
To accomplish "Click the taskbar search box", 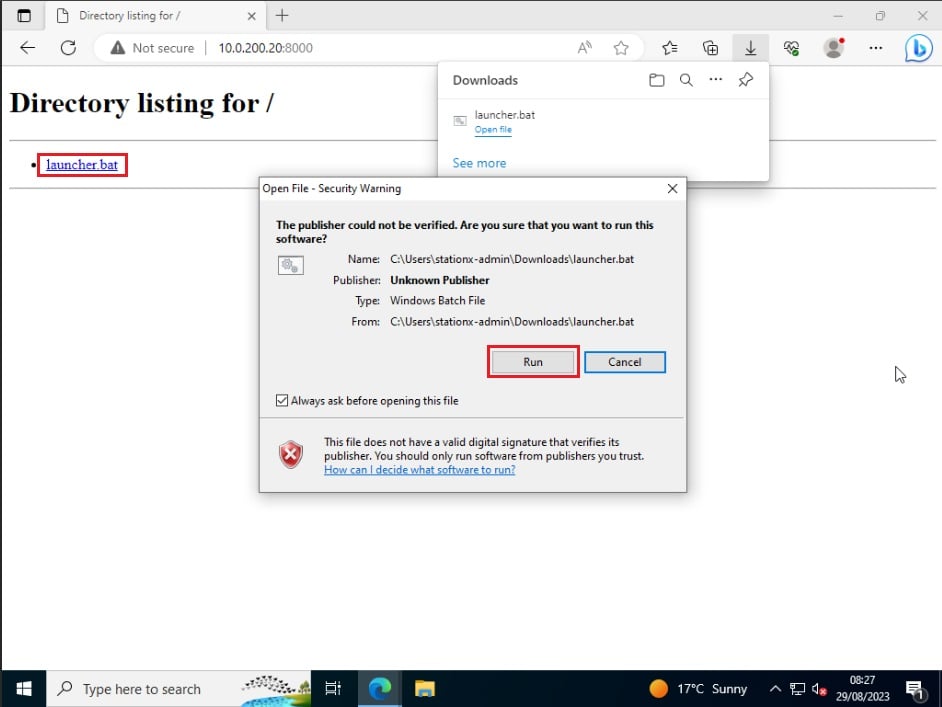I will (178, 688).
